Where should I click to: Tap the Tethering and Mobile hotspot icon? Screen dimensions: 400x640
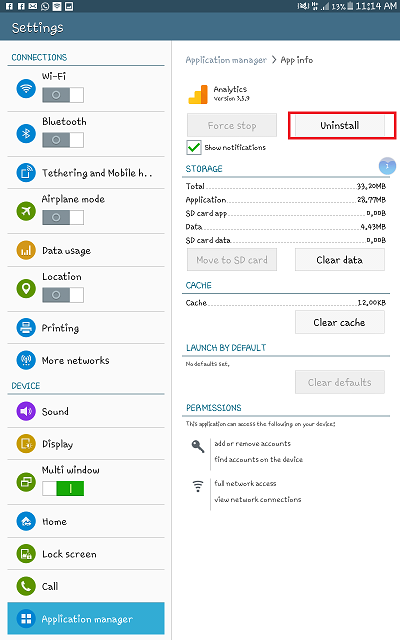26,173
